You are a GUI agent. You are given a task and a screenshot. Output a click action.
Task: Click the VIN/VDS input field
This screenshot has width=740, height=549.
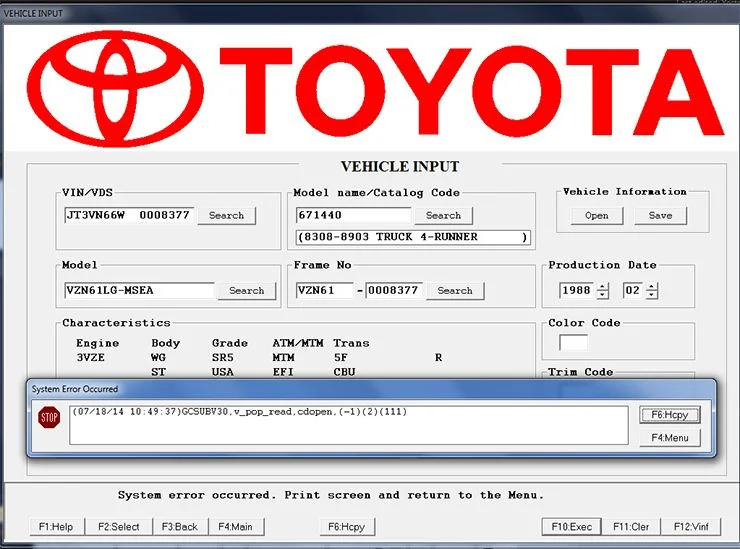pos(129,215)
